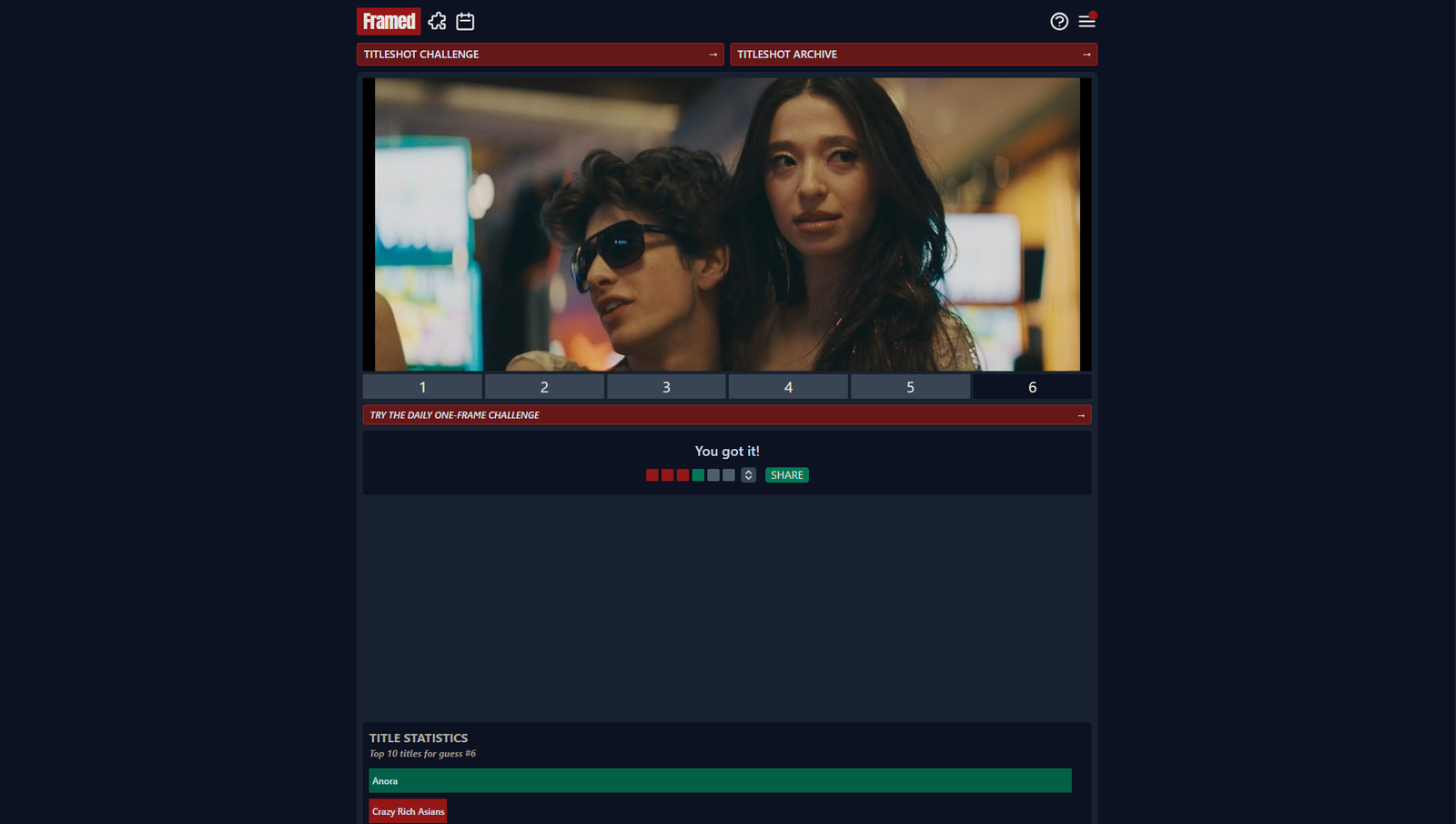Click the movie frame image

[x=727, y=224]
